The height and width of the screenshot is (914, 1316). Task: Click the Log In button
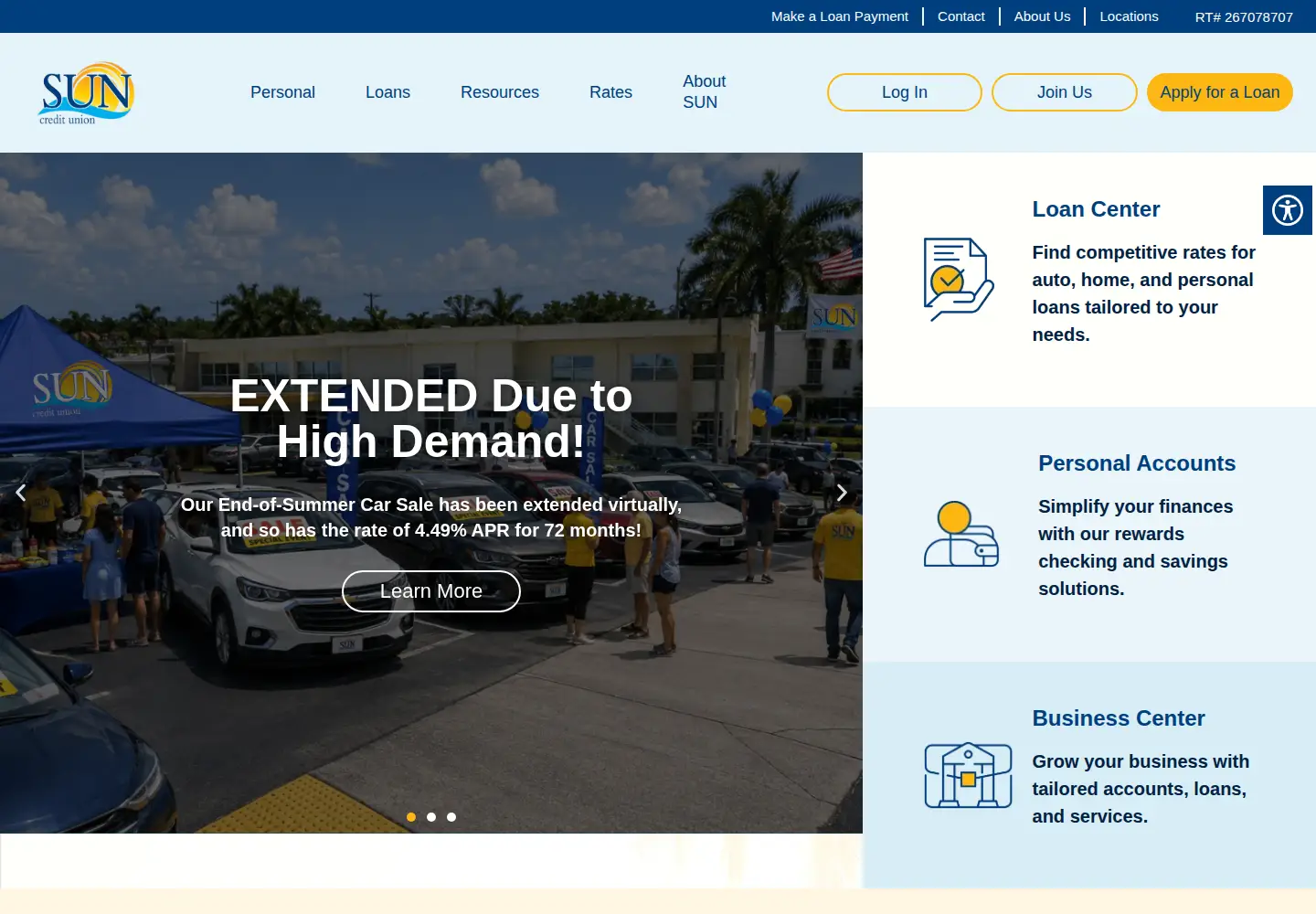pos(905,92)
